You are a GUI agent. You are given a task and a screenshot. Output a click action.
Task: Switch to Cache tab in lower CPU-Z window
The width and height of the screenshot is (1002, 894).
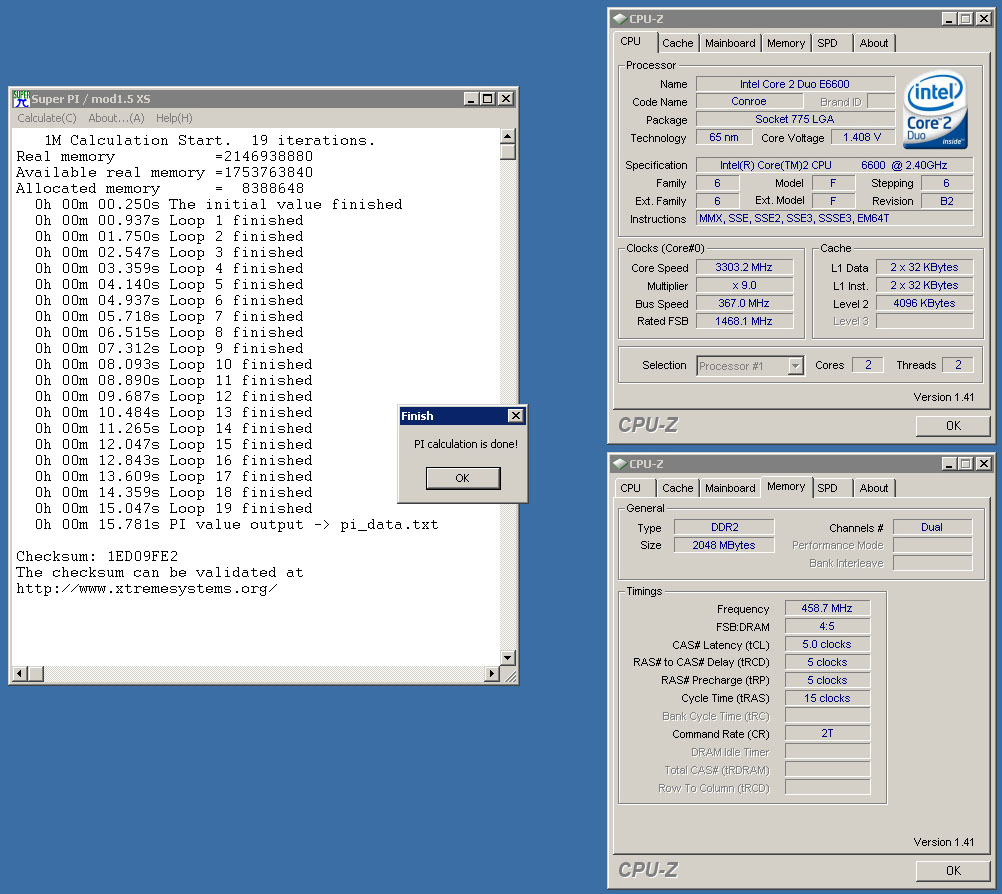coord(677,488)
